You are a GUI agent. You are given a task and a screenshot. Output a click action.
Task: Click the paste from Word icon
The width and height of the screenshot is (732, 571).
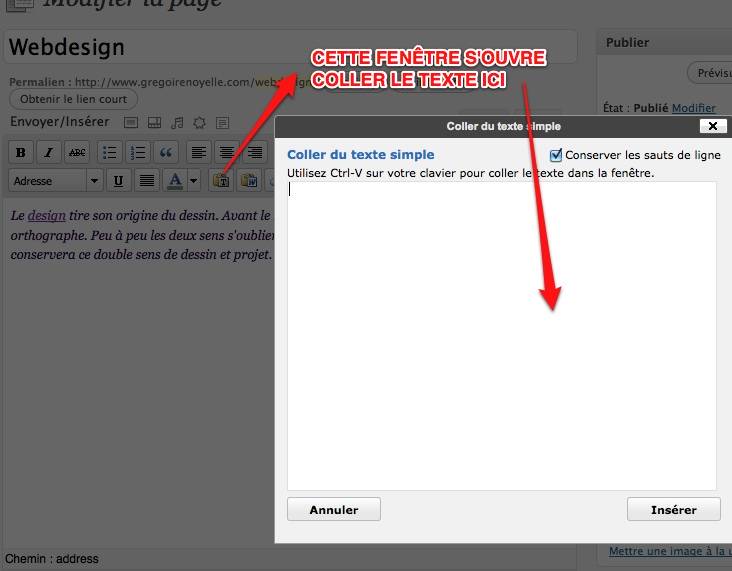click(x=248, y=181)
